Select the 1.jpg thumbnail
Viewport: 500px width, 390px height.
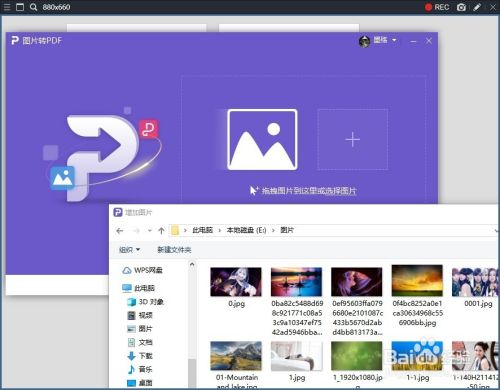(297, 356)
